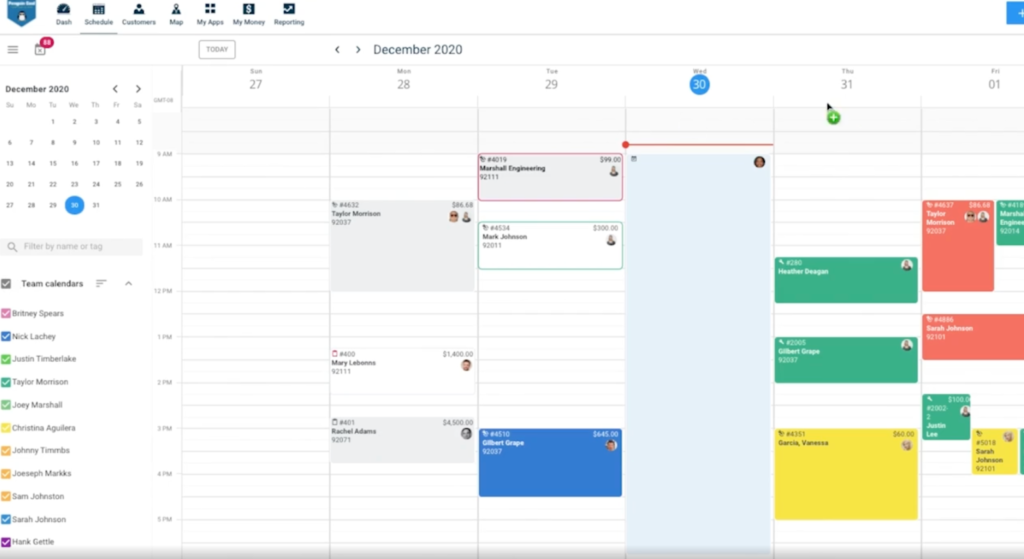
Task: Mini calendar next month chevron
Action: [138, 89]
